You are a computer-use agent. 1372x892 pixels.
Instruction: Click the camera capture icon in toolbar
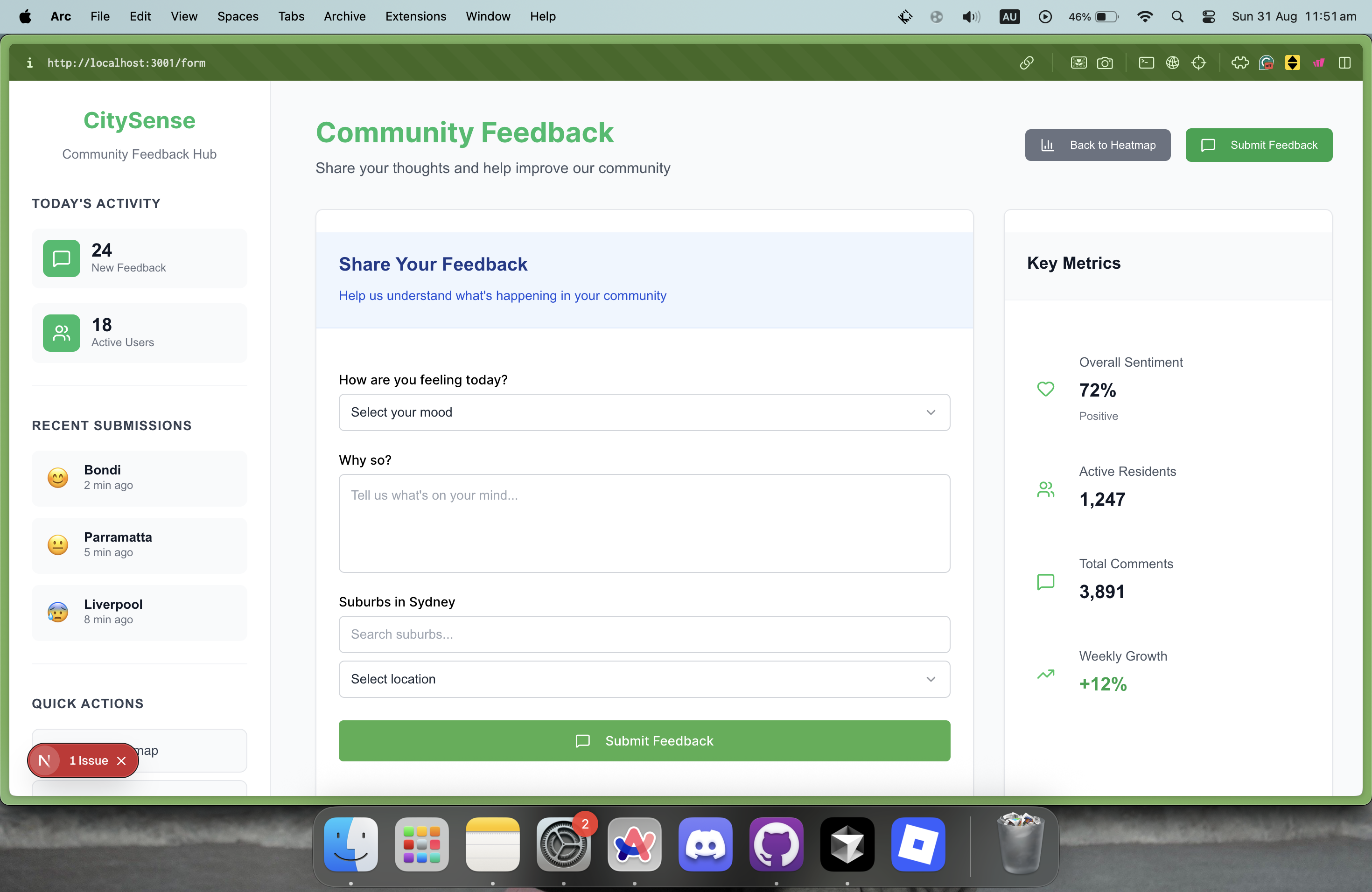[x=1105, y=63]
